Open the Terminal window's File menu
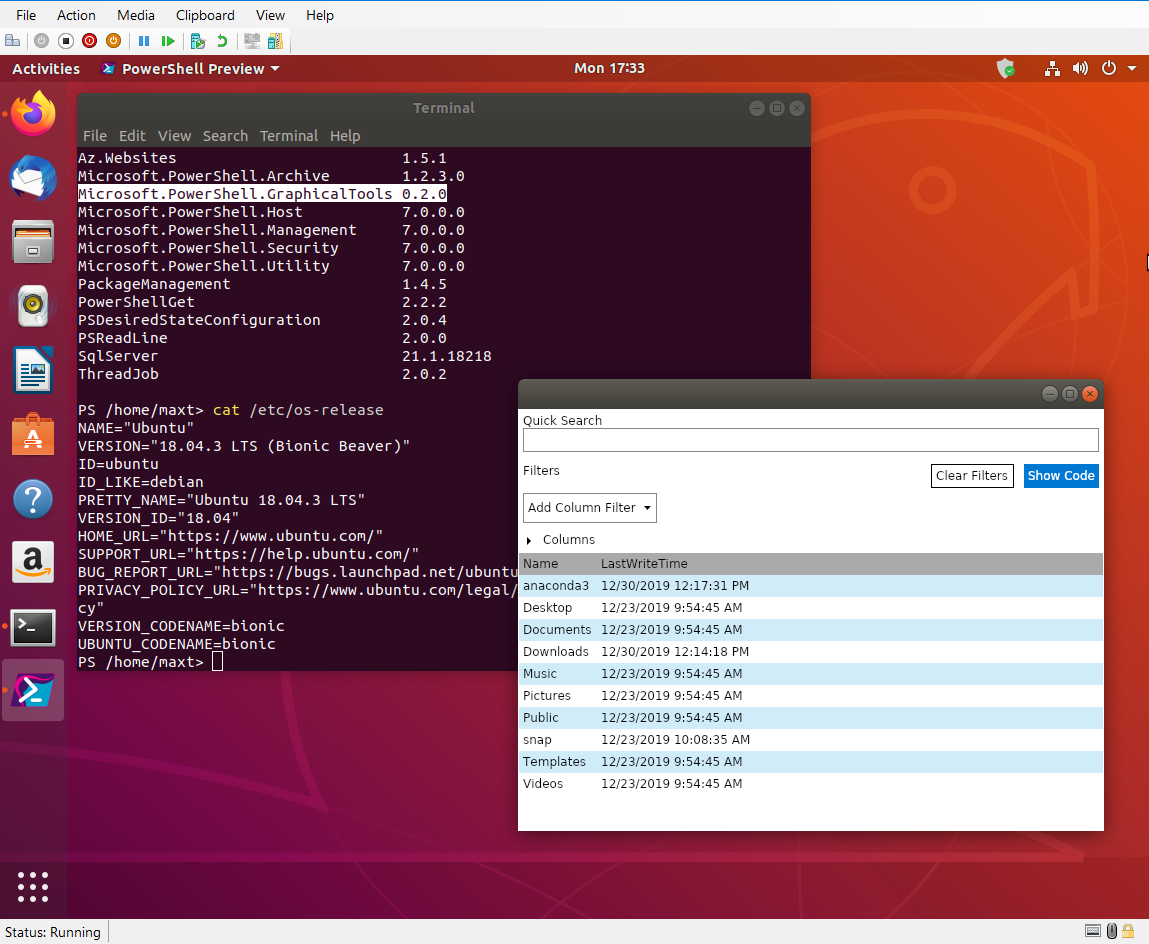1149x944 pixels. point(95,136)
